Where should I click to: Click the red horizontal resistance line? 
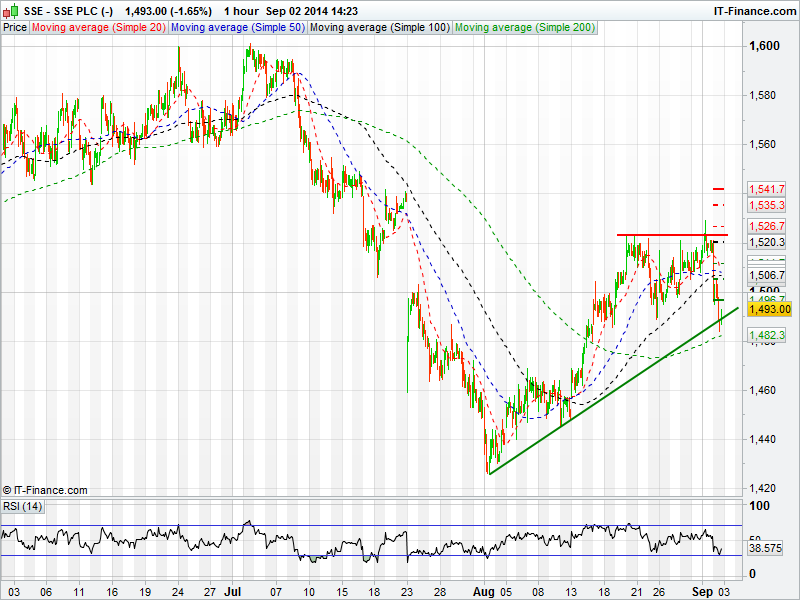pos(672,235)
